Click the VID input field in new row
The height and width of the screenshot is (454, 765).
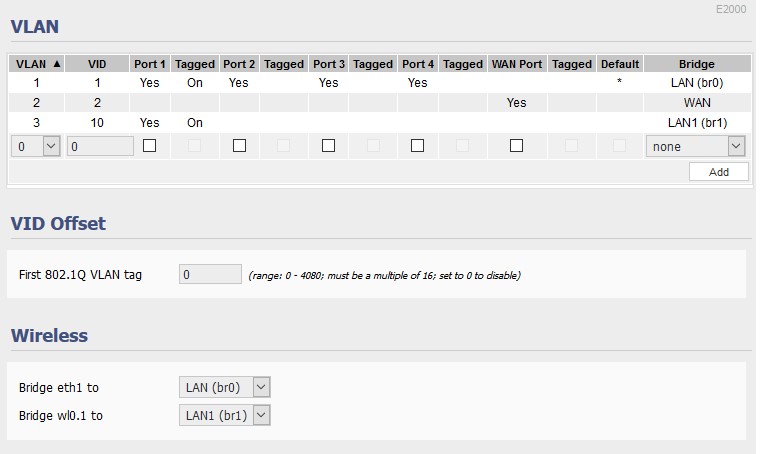point(100,146)
